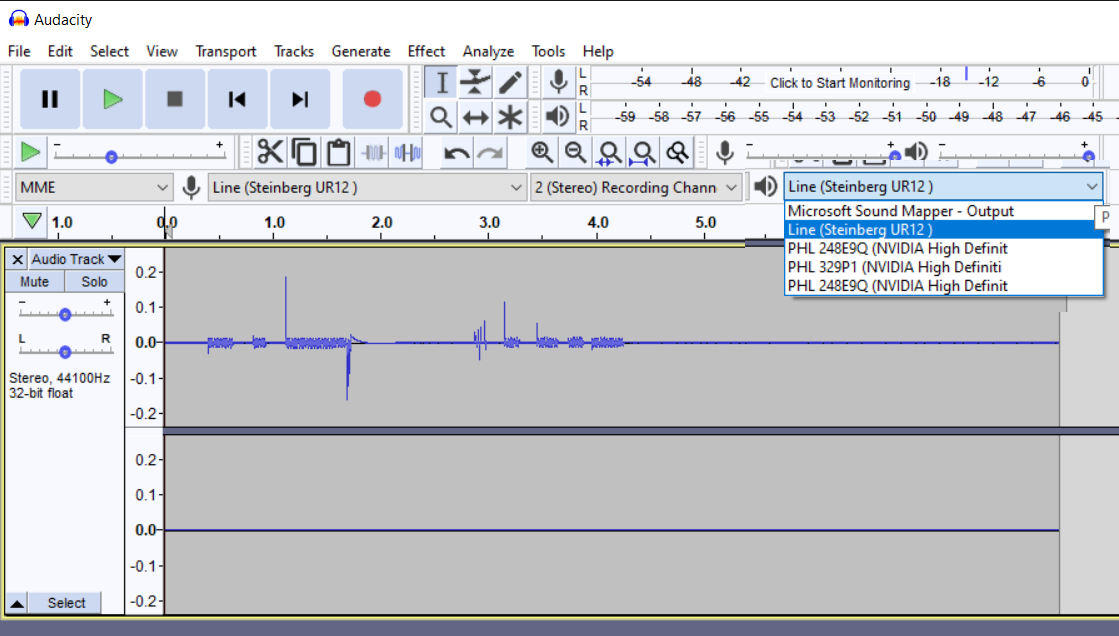Start playback with the green Play button
Image resolution: width=1119 pixels, height=636 pixels.
click(x=112, y=99)
